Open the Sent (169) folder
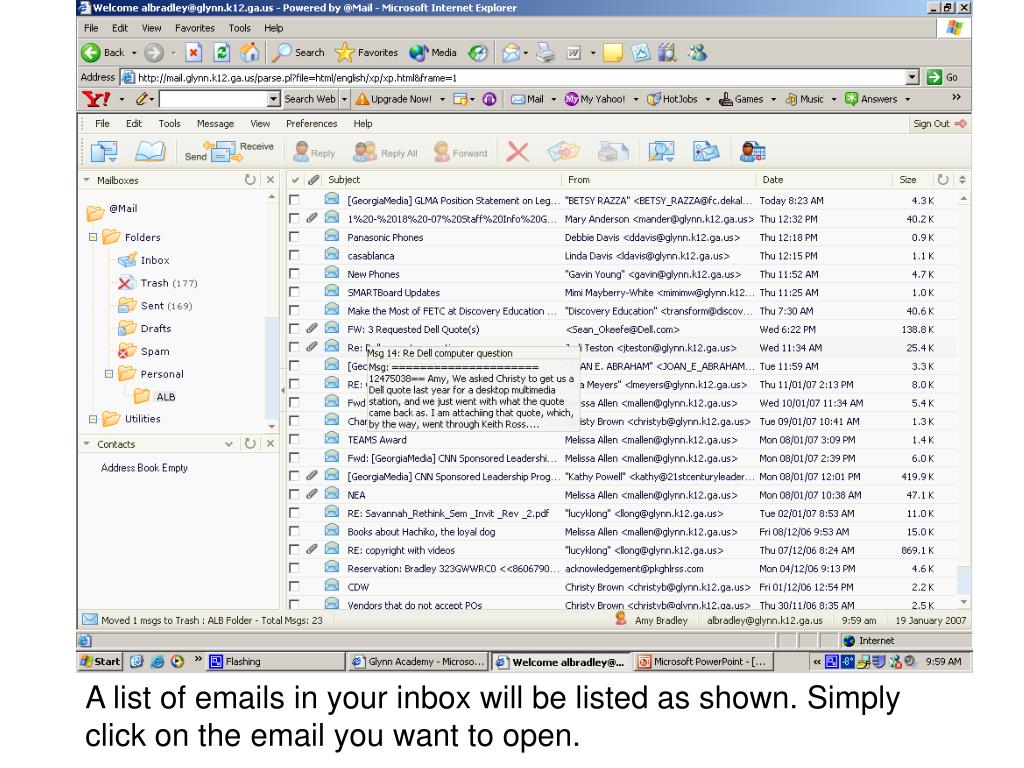 [166, 306]
